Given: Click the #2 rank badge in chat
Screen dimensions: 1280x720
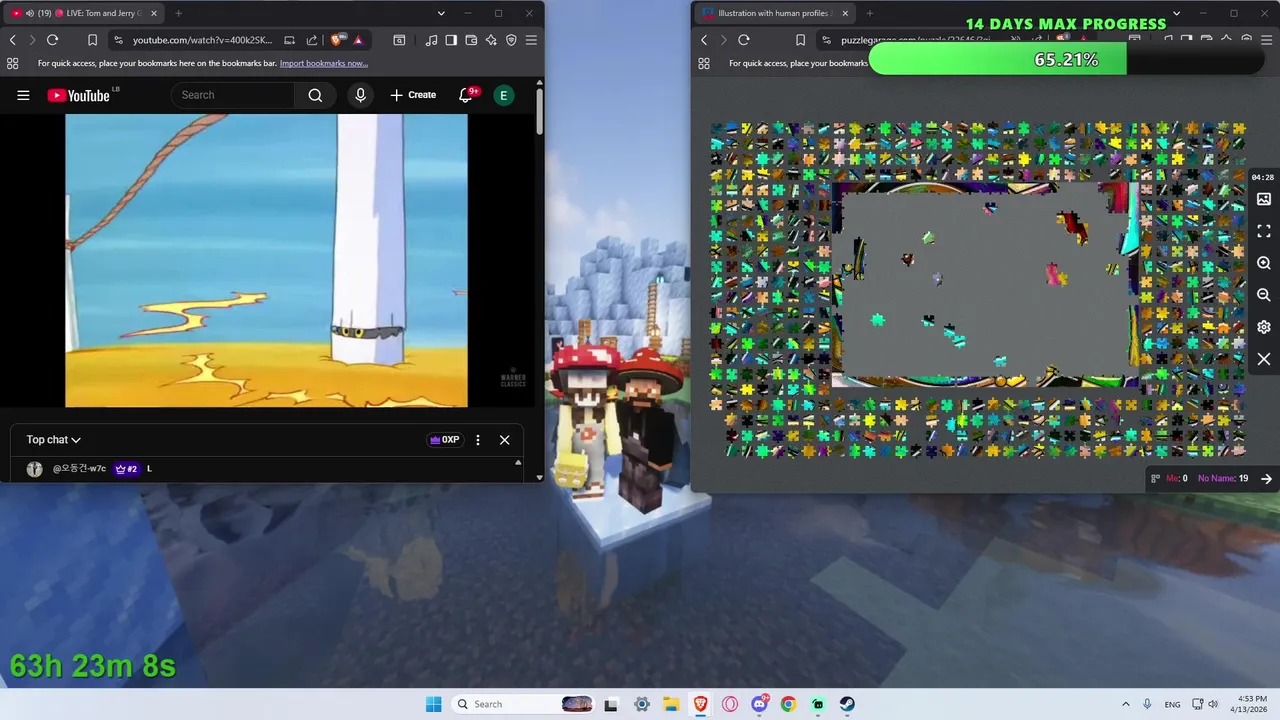Looking at the screenshot, I should pos(127,469).
